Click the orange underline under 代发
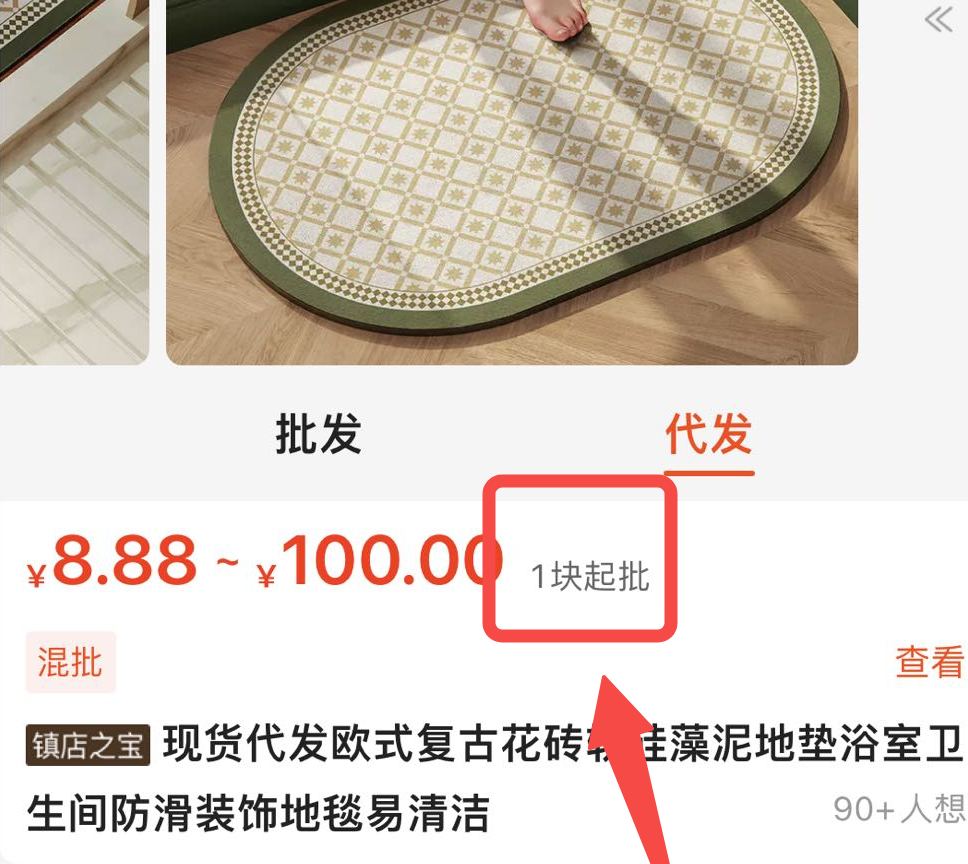The image size is (968, 864). (x=709, y=473)
